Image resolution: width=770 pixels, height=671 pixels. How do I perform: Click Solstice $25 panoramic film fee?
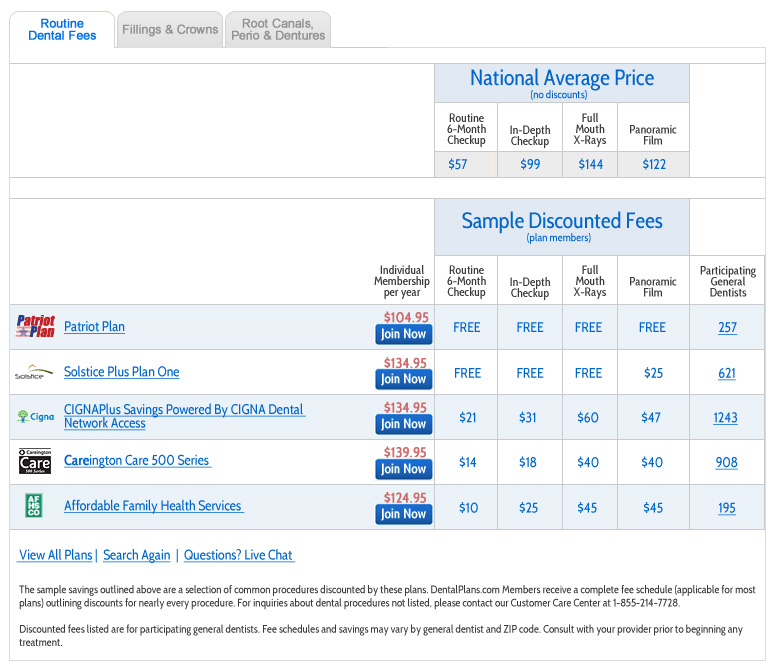654,373
